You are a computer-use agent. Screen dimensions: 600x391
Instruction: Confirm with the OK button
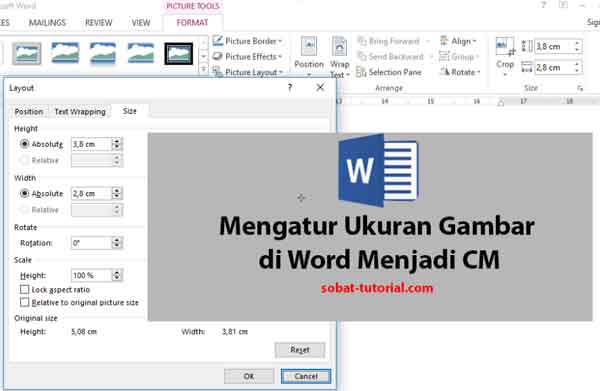(249, 376)
